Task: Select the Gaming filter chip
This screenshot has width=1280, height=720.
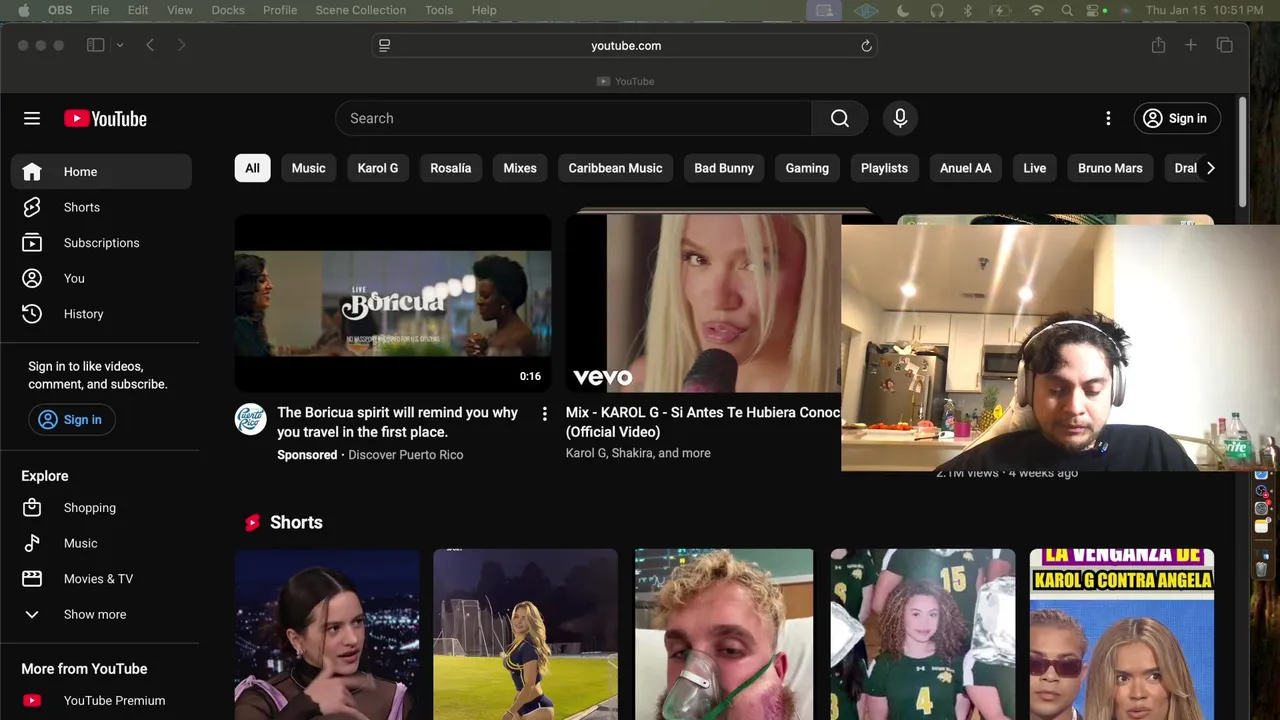Action: pos(807,168)
